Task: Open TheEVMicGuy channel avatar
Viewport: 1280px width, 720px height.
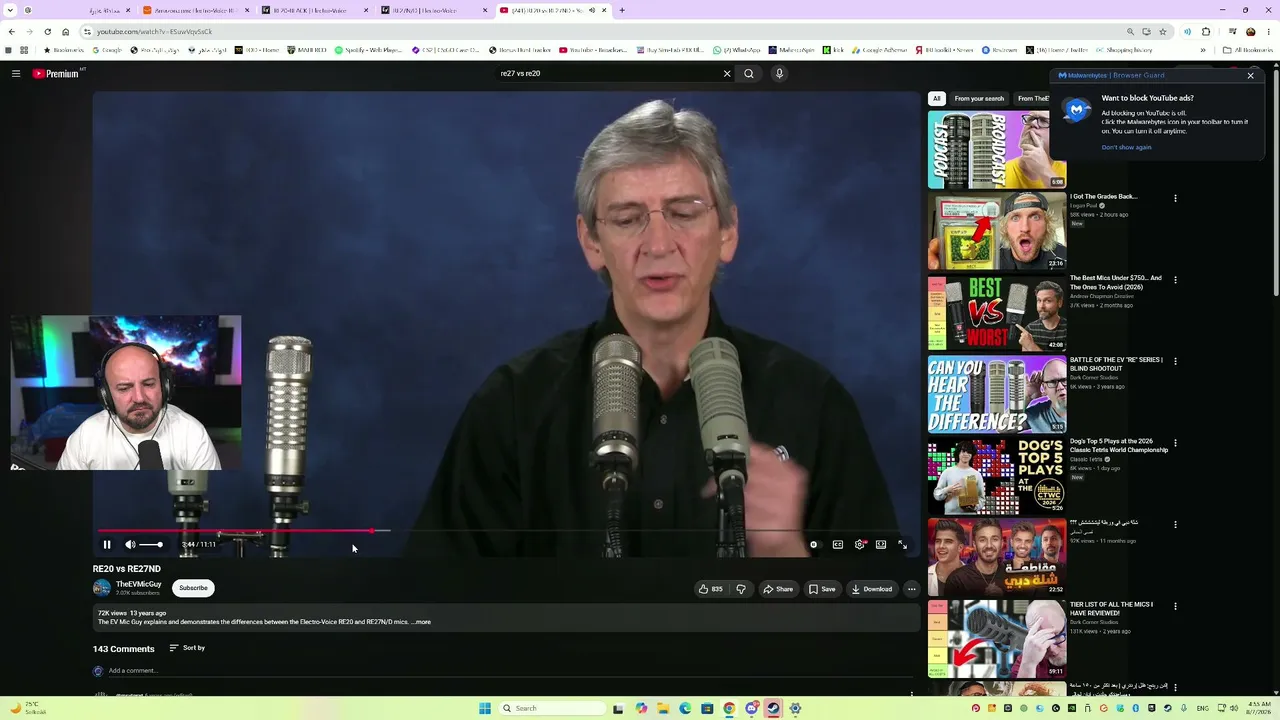Action: click(x=102, y=588)
